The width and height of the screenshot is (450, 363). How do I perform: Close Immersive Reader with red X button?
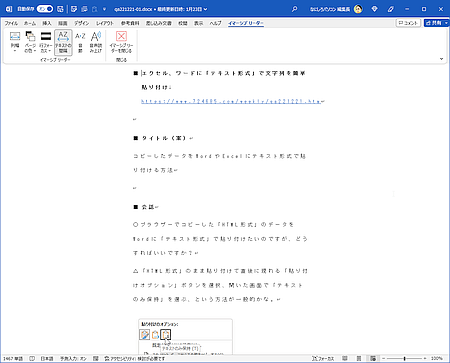point(121,42)
